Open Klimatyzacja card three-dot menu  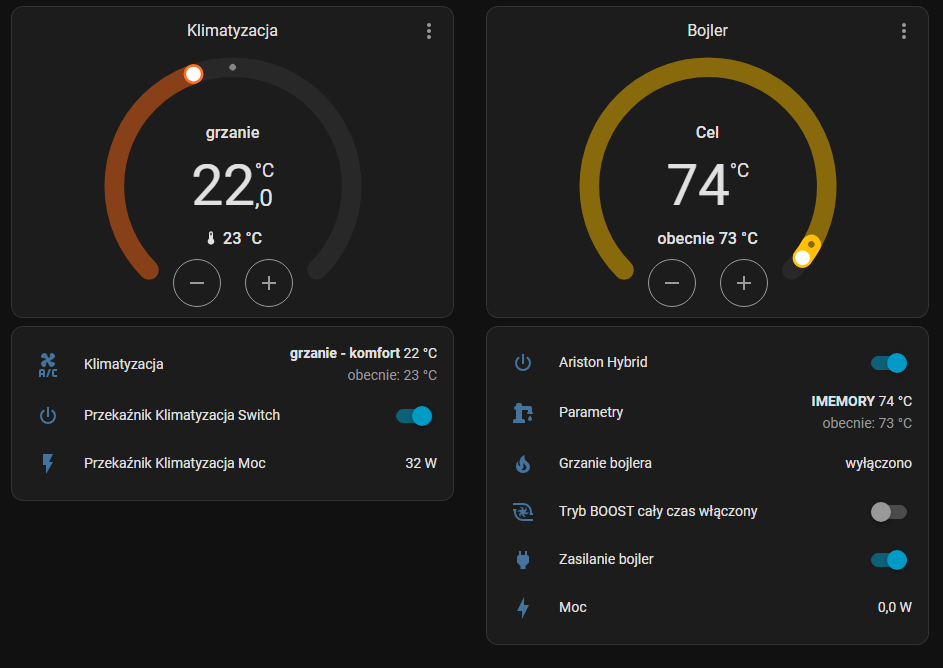[429, 31]
